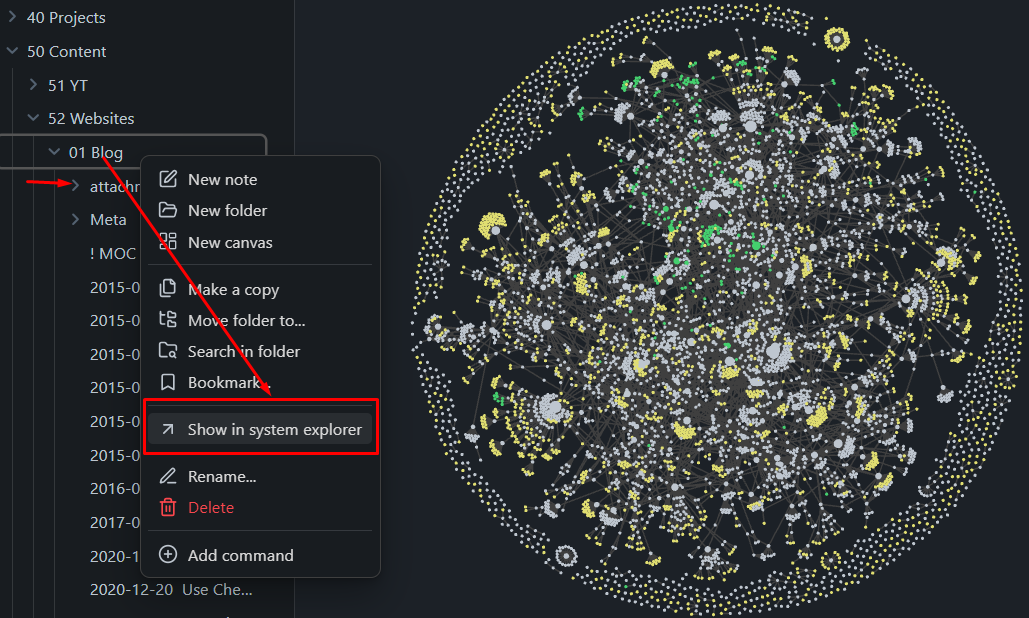This screenshot has width=1029, height=618.
Task: Click the Bookmark icon in the menu
Action: (168, 382)
